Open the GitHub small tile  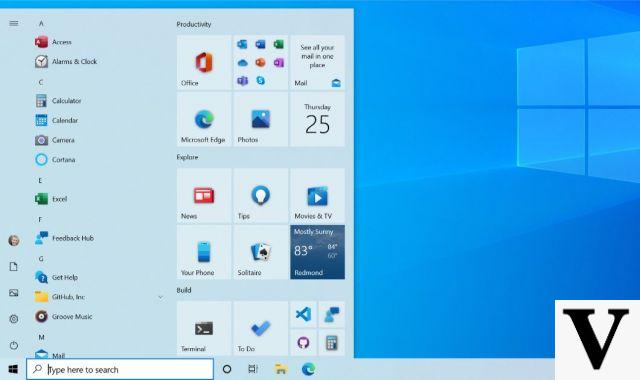click(303, 342)
